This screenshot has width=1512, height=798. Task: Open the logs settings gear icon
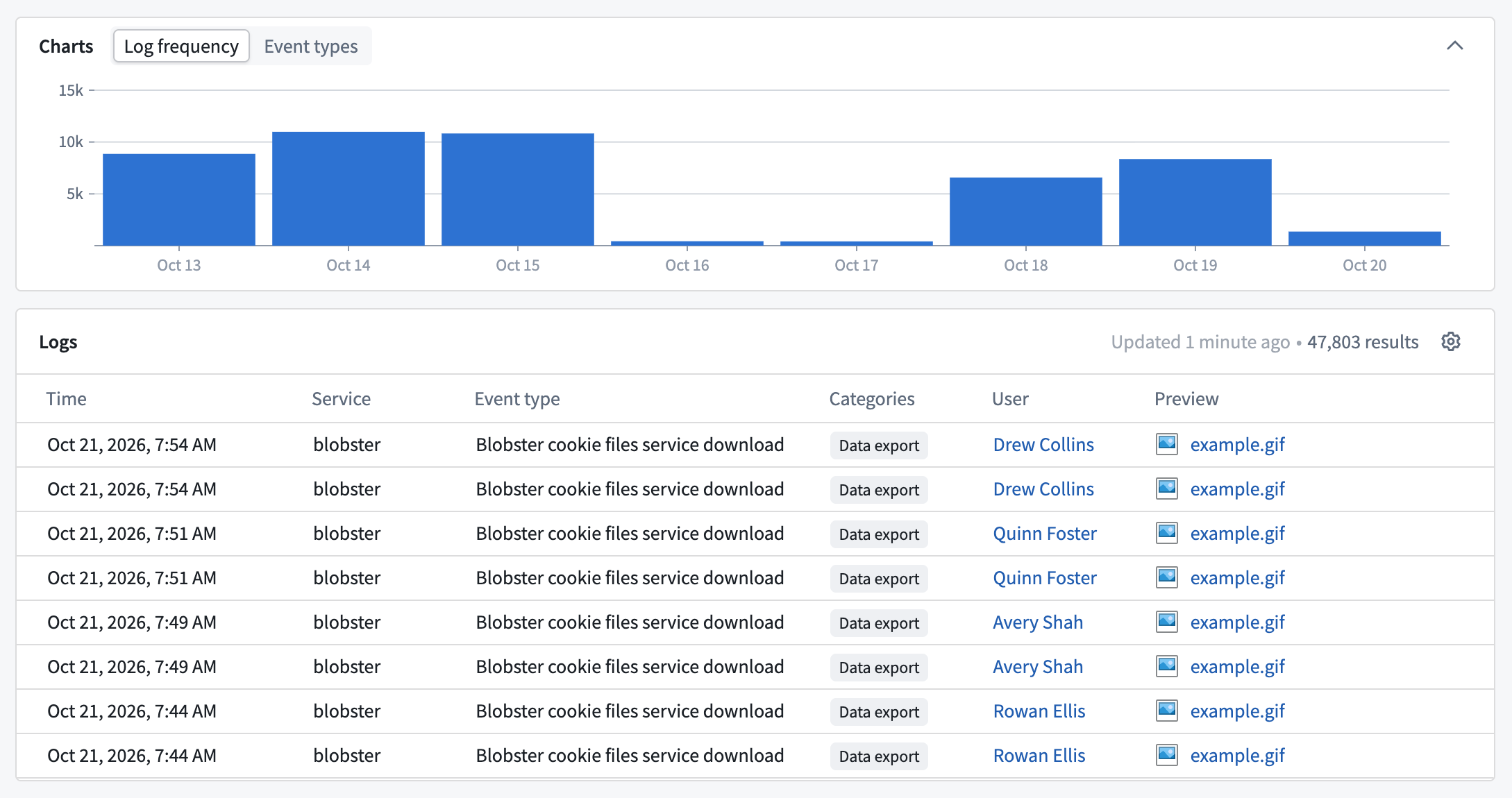(1450, 341)
